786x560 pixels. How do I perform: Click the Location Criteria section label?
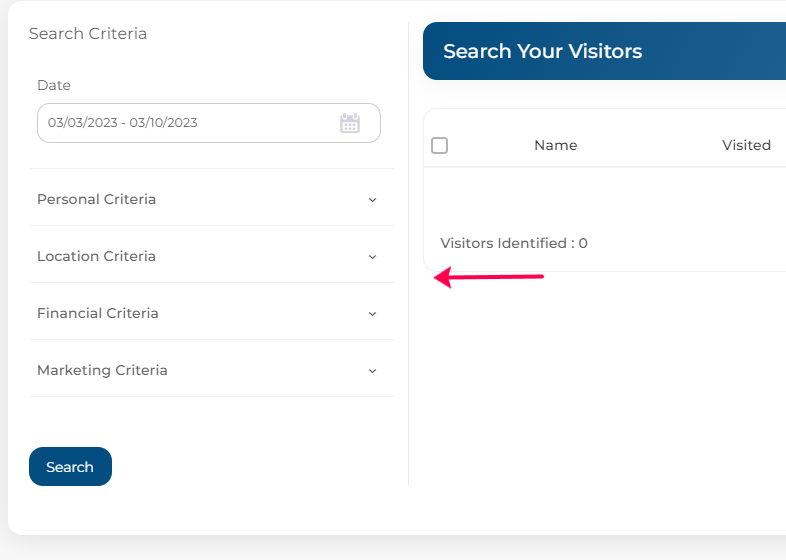coord(96,256)
